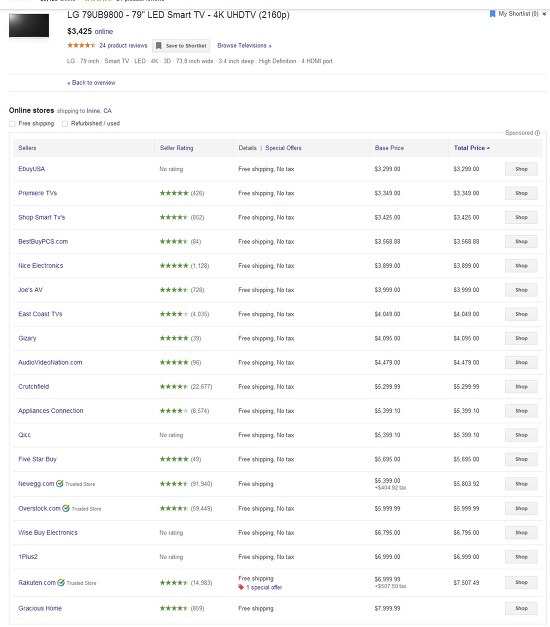
Task: Click Shop button for Wise Buy Electronics
Action: 521,533
